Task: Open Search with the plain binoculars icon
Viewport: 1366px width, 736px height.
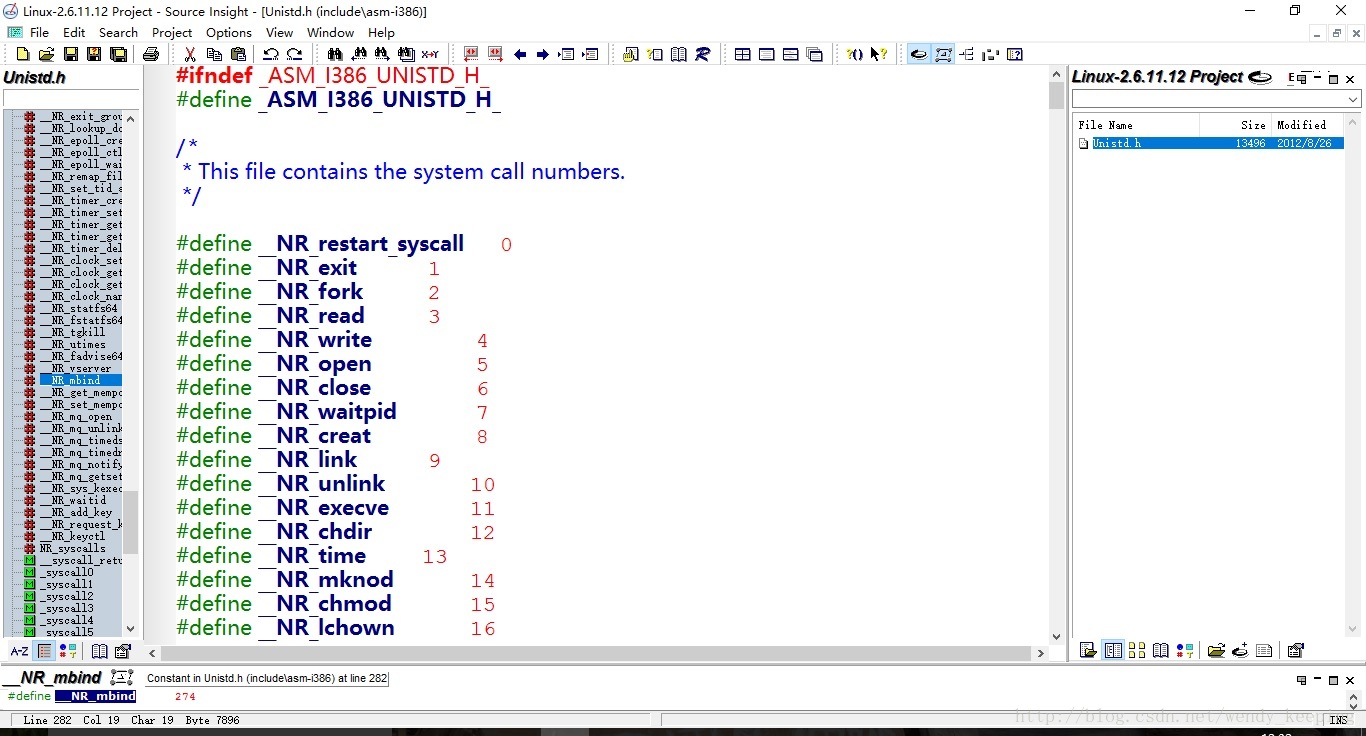Action: (x=334, y=54)
